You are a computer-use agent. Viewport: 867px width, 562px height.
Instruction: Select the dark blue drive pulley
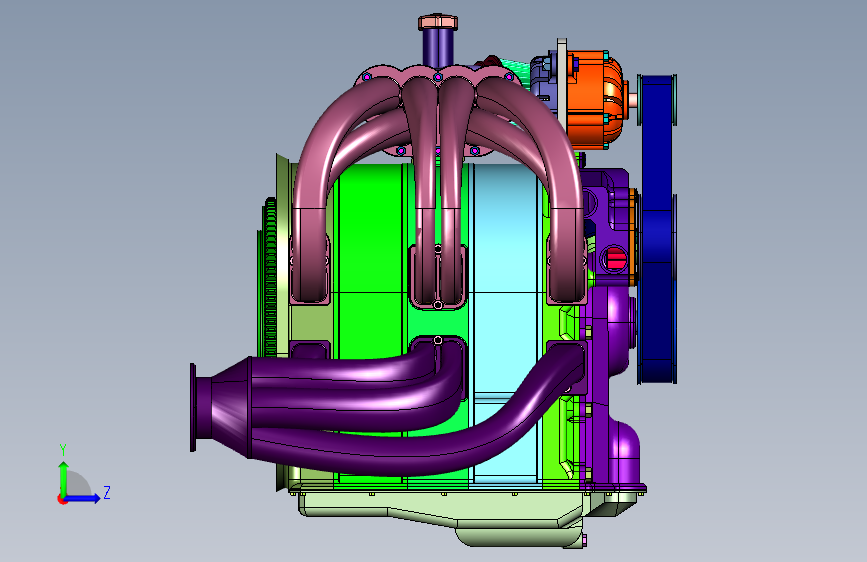657,230
